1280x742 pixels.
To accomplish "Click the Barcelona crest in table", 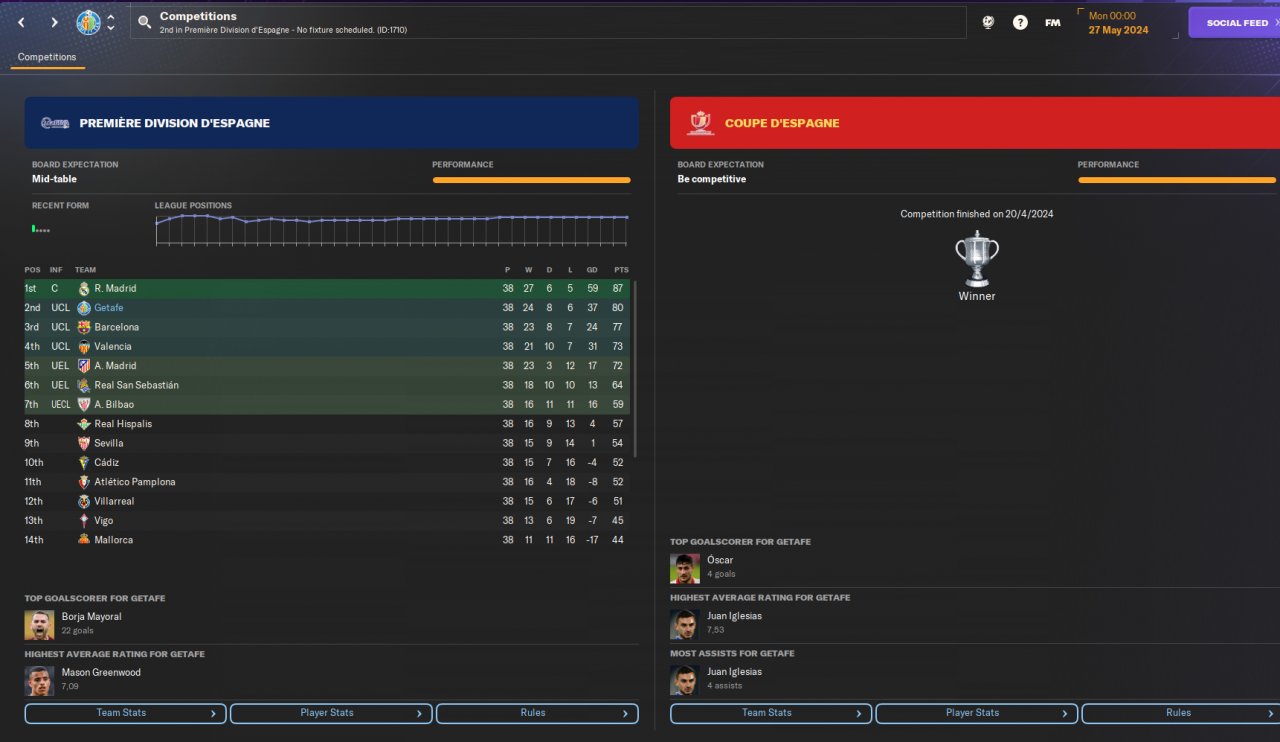I will click(x=84, y=327).
